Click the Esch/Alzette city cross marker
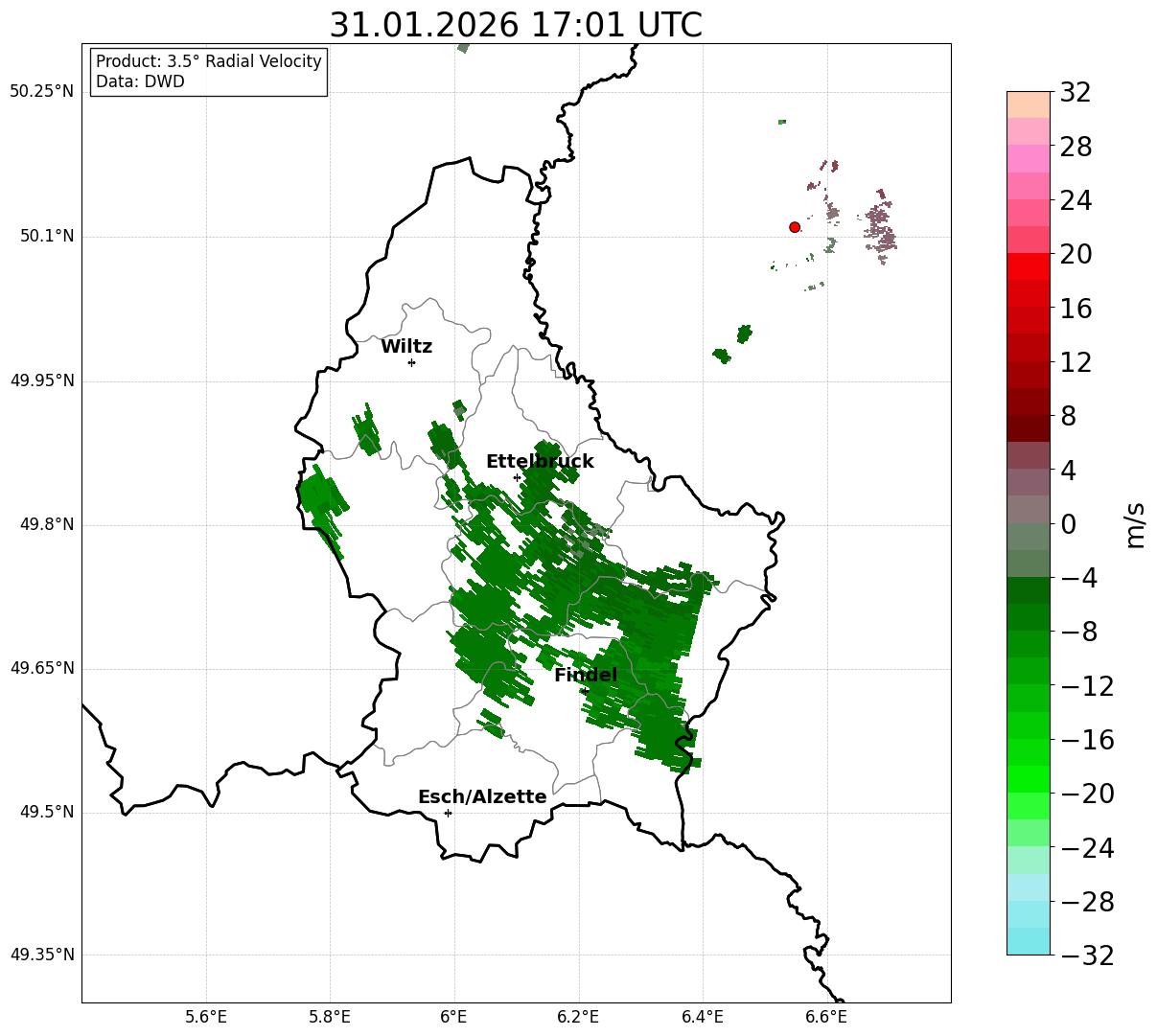 [x=448, y=813]
